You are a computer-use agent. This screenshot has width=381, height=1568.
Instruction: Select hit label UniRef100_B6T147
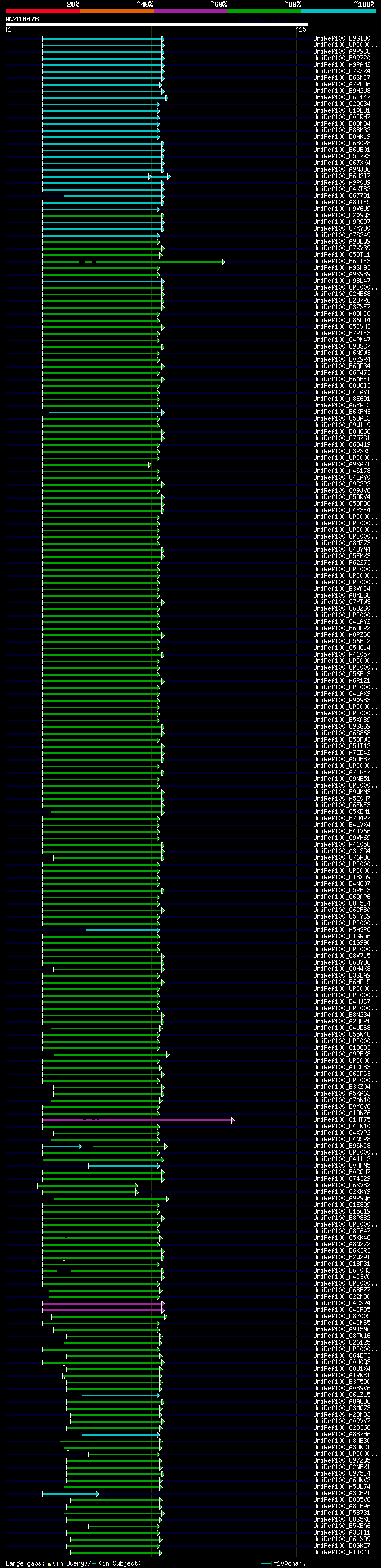click(x=342, y=98)
